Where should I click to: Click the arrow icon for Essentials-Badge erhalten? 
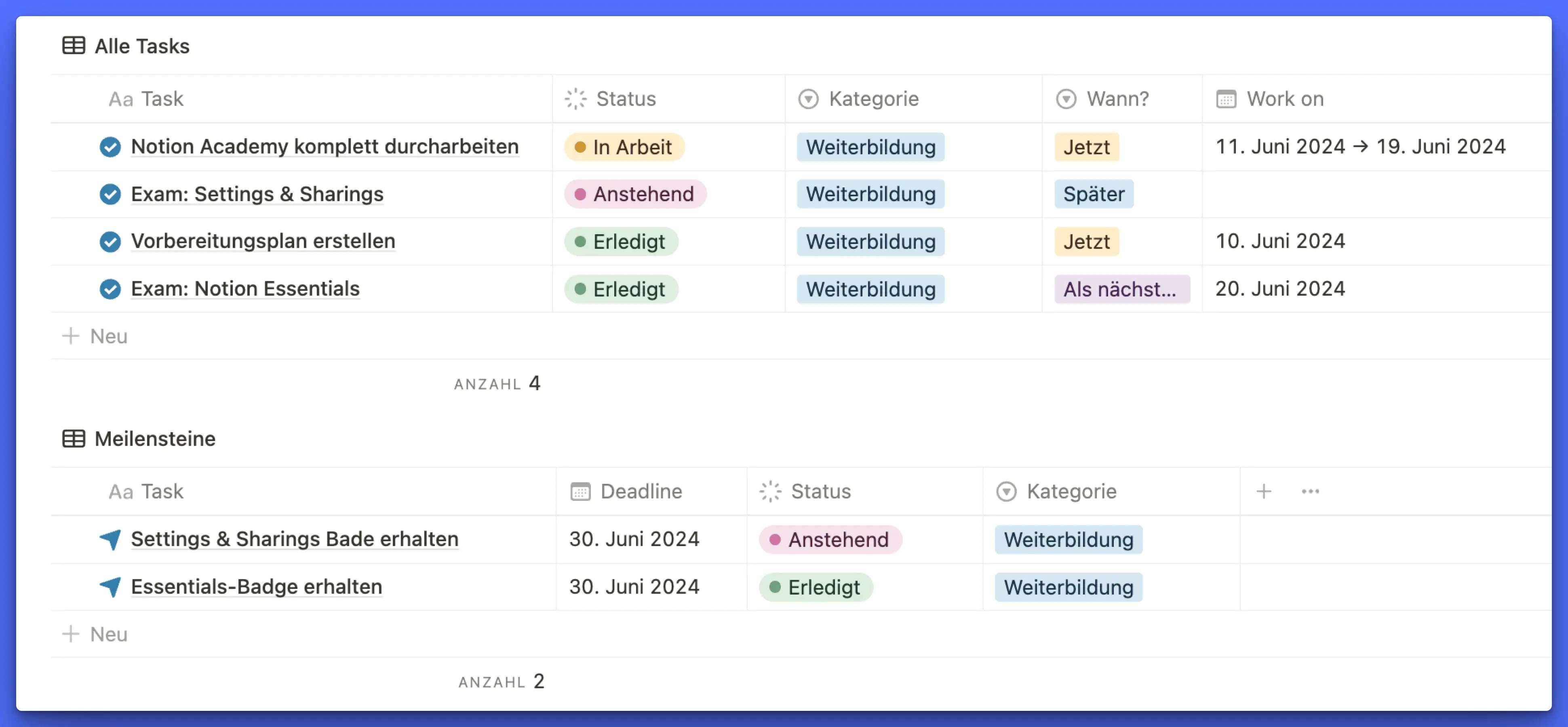point(110,586)
